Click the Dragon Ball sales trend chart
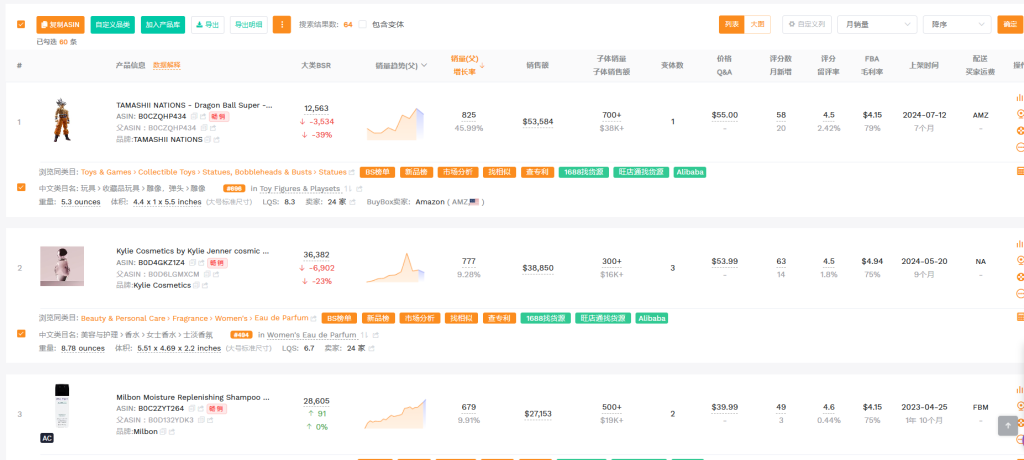Screen dimensions: 1024x460 coord(395,122)
